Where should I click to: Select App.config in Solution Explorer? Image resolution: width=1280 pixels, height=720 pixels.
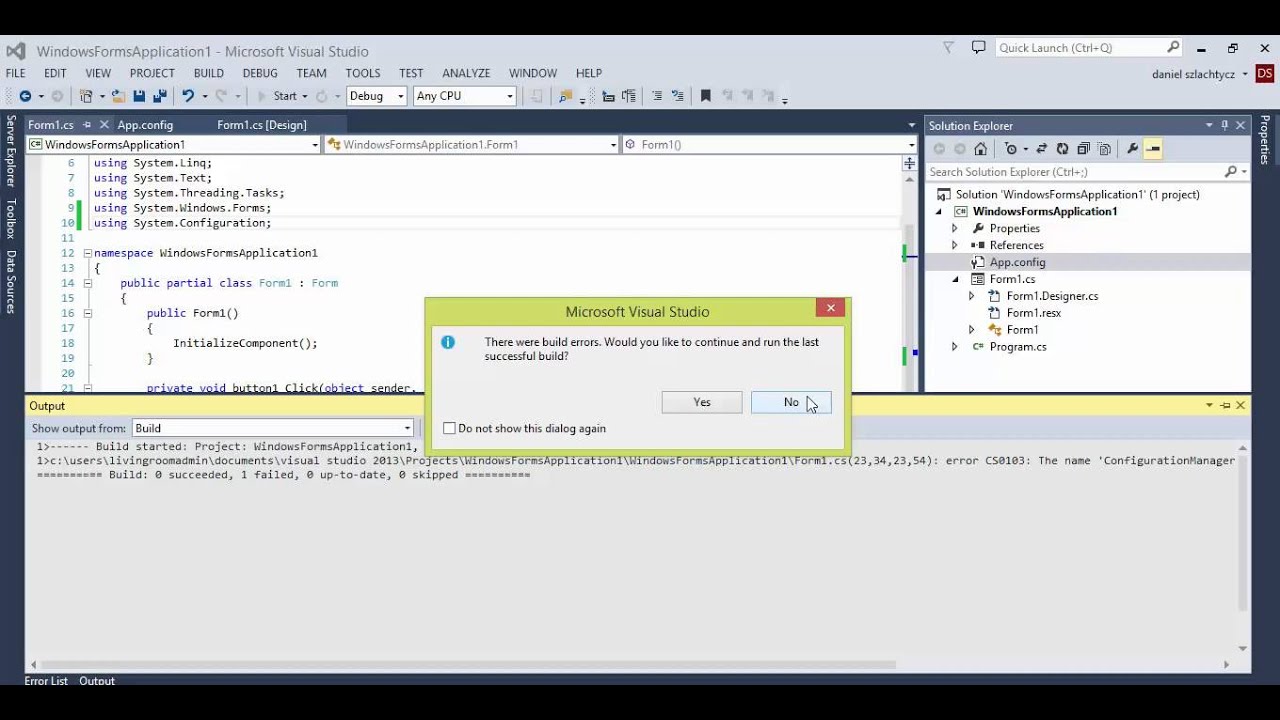pos(1017,262)
